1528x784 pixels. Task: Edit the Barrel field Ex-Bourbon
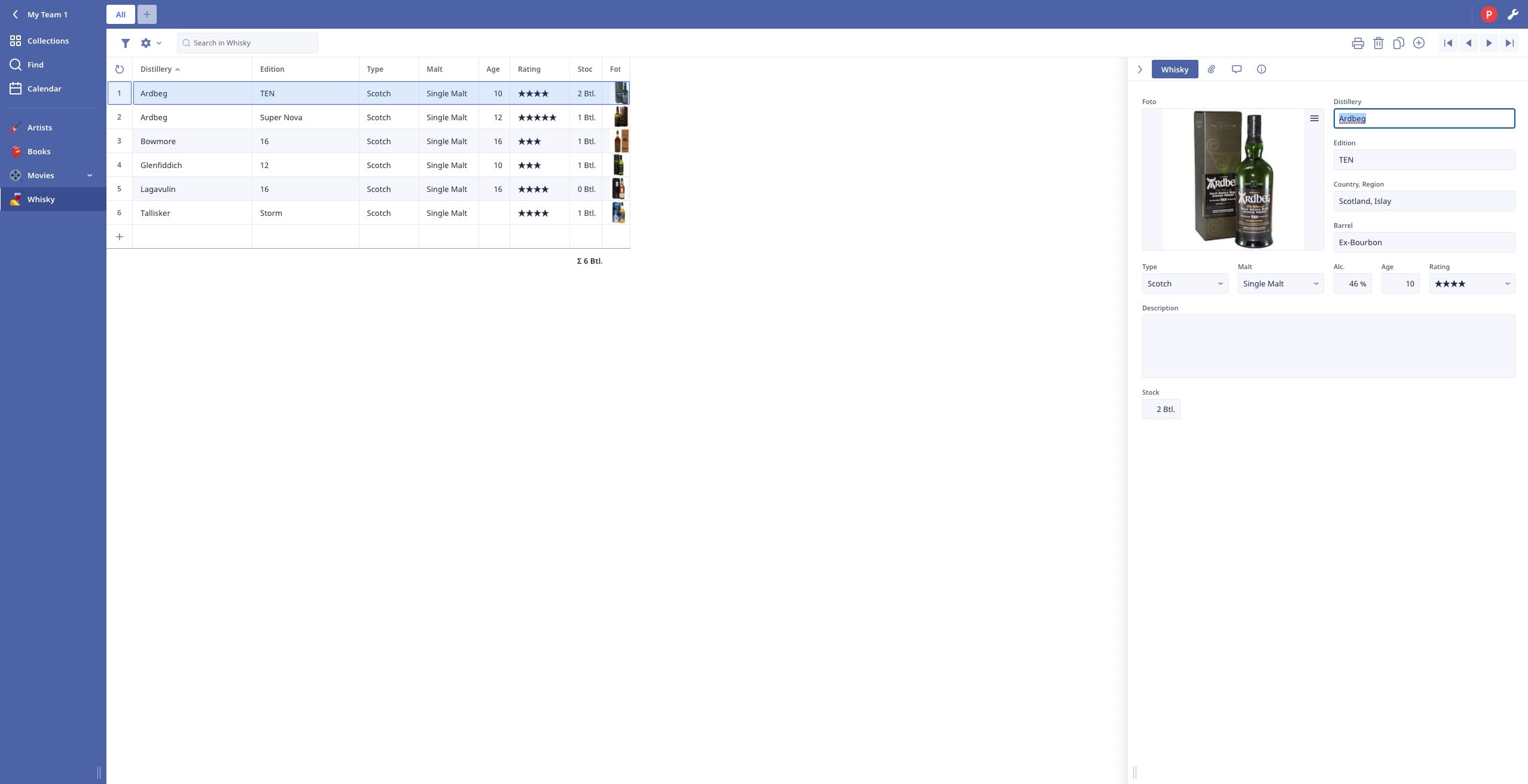tap(1424, 242)
